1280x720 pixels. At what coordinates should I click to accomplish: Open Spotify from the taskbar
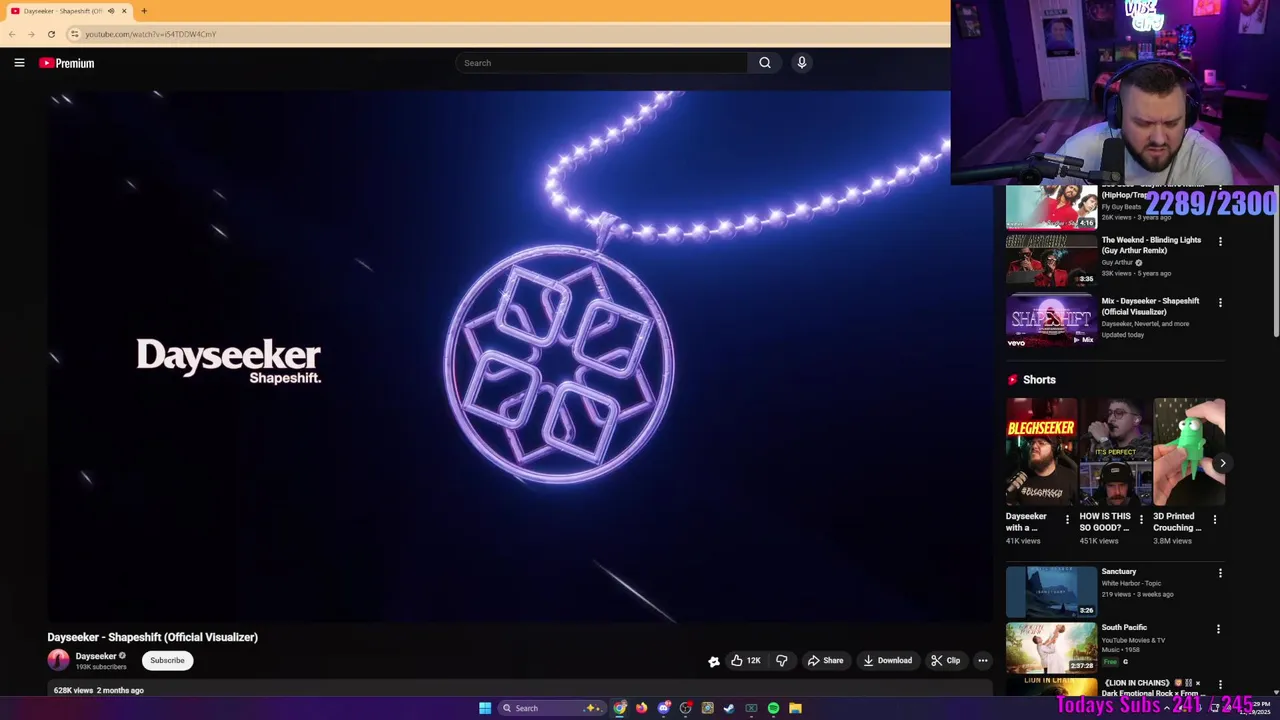(x=773, y=708)
